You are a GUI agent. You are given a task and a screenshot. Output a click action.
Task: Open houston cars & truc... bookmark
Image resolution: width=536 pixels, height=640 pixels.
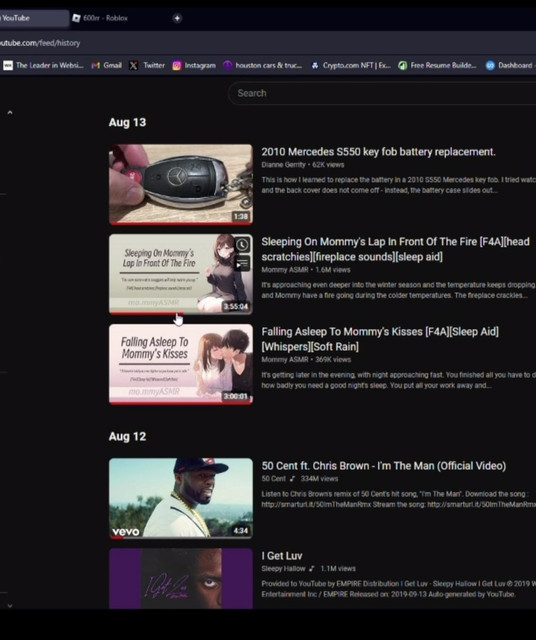tap(262, 65)
